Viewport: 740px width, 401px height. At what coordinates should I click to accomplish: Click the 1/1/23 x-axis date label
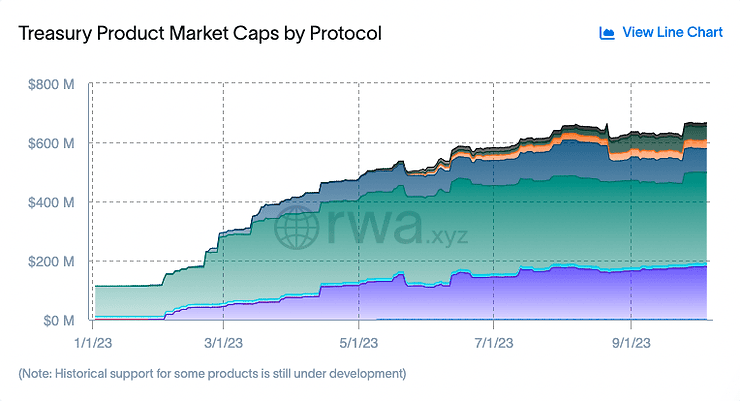click(93, 343)
